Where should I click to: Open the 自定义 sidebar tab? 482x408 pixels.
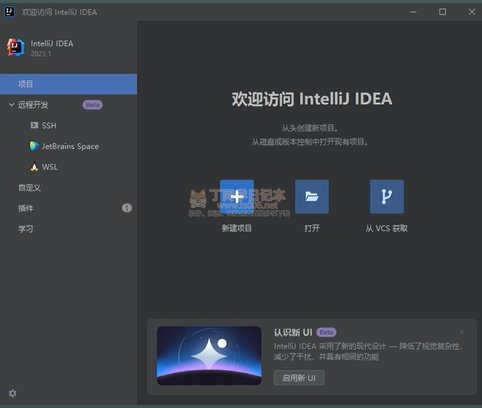pos(68,188)
